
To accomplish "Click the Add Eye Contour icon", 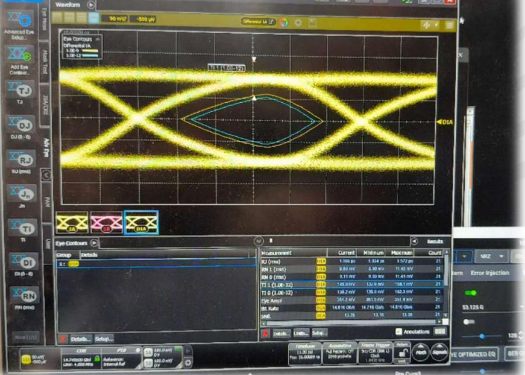I will [x=20, y=55].
